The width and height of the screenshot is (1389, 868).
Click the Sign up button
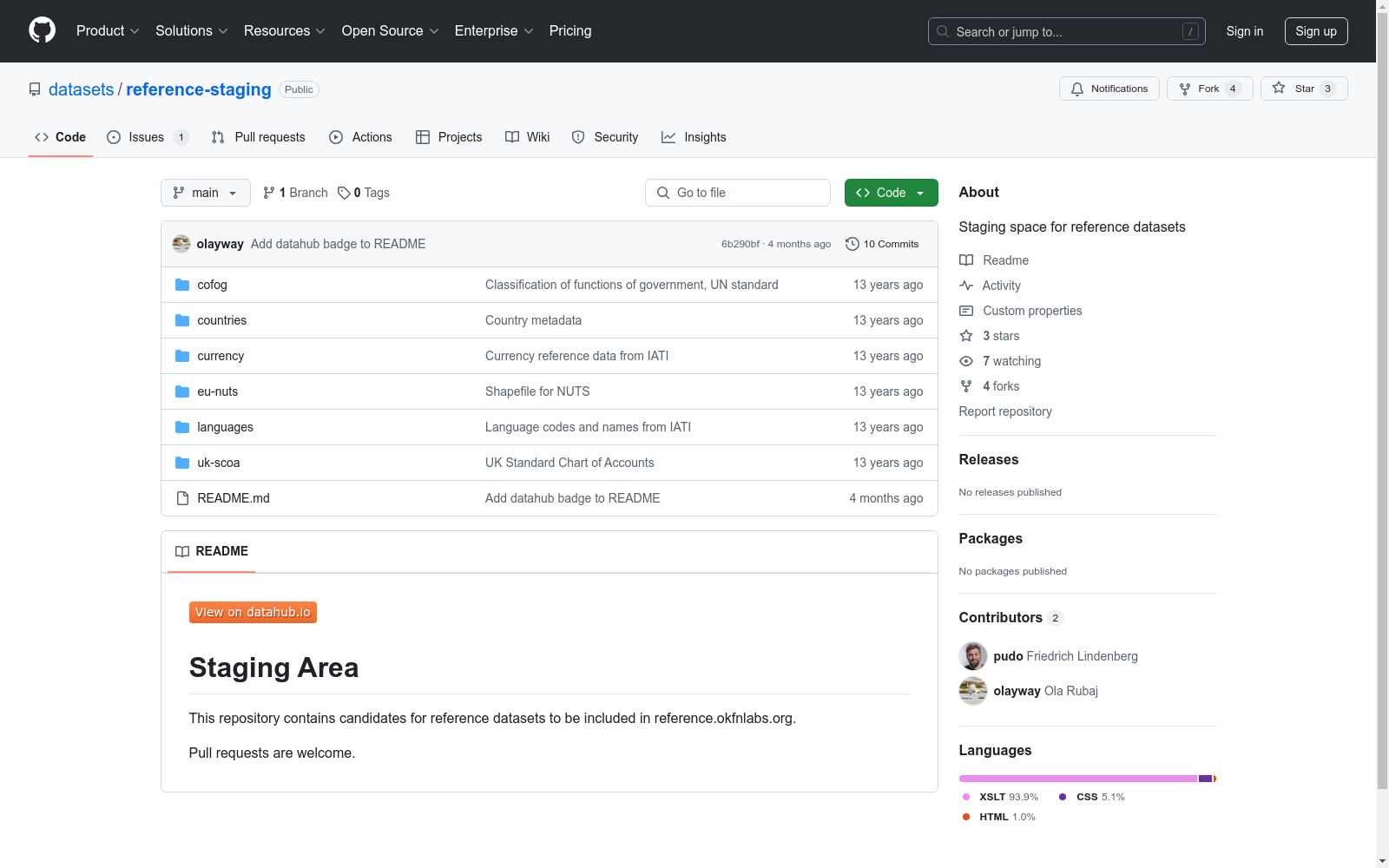[1316, 31]
